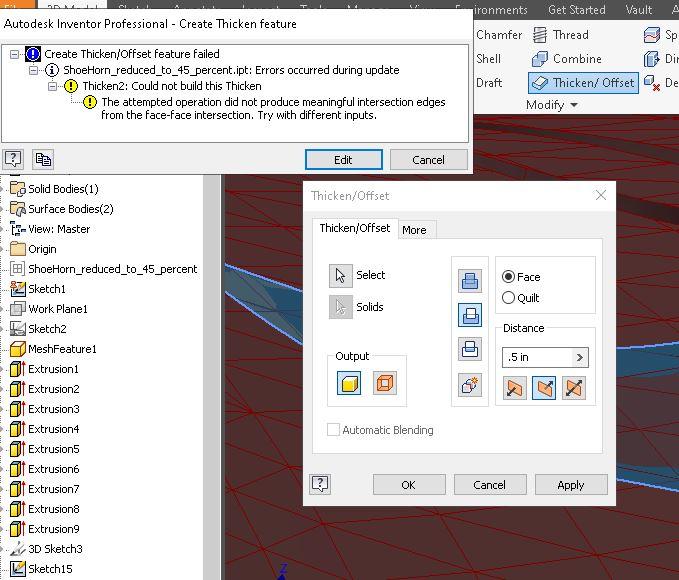This screenshot has width=679, height=580.
Task: Select the Combine tool in Modify panel
Action: click(567, 59)
